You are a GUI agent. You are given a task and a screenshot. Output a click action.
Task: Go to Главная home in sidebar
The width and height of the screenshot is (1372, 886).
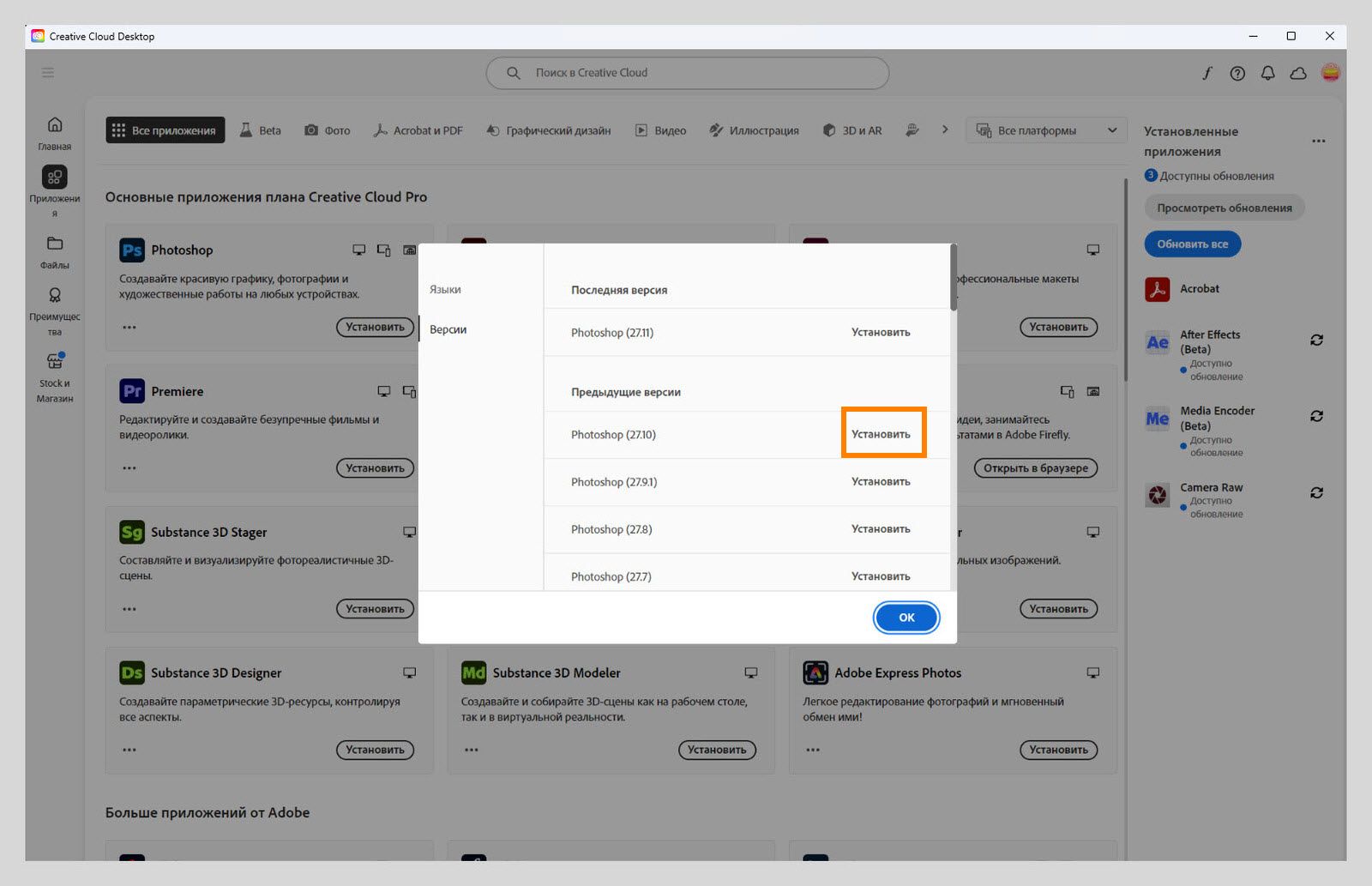pyautogui.click(x=55, y=133)
